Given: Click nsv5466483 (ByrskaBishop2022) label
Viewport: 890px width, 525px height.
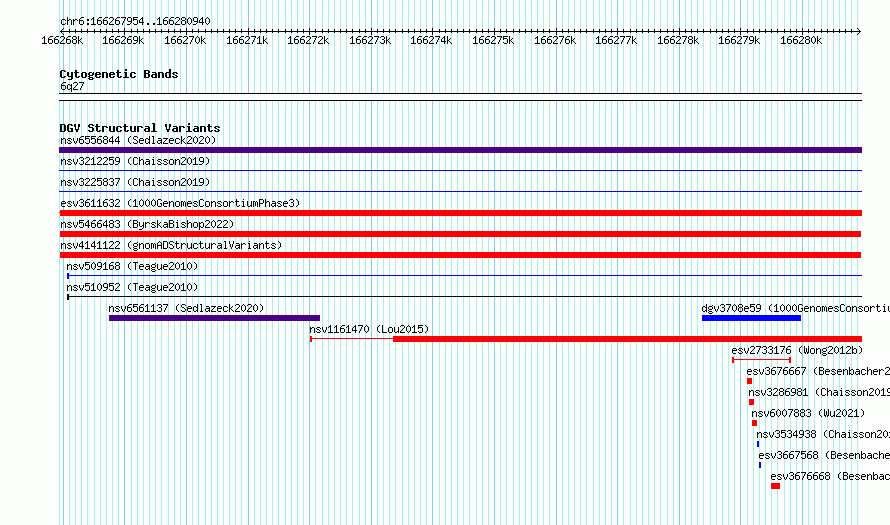Looking at the screenshot, I should 147,224.
